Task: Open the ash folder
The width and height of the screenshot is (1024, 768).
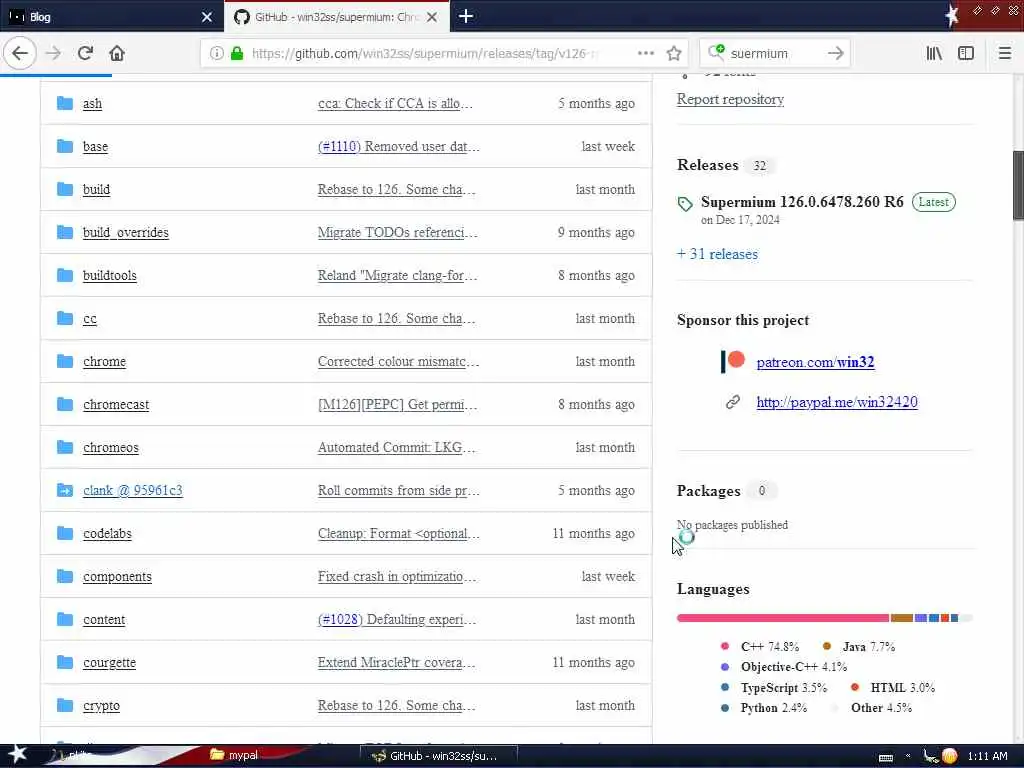Action: (x=92, y=103)
